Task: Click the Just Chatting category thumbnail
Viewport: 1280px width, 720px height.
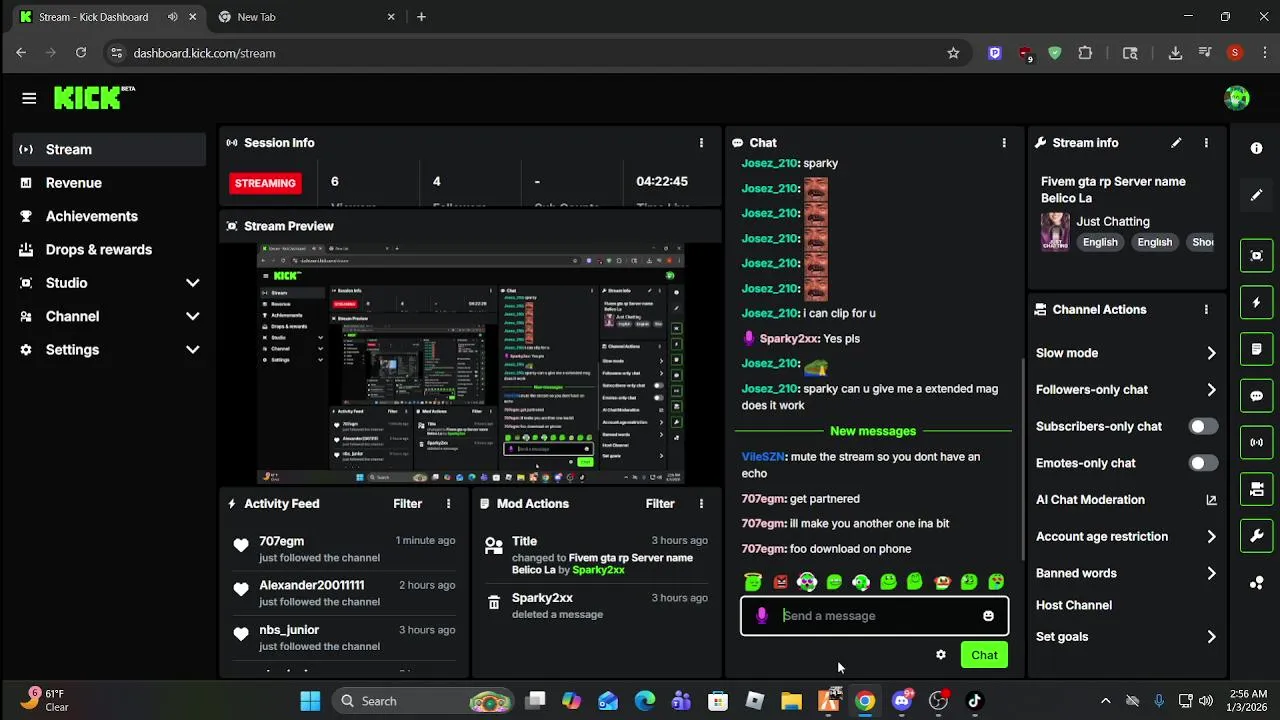Action: (x=1055, y=231)
